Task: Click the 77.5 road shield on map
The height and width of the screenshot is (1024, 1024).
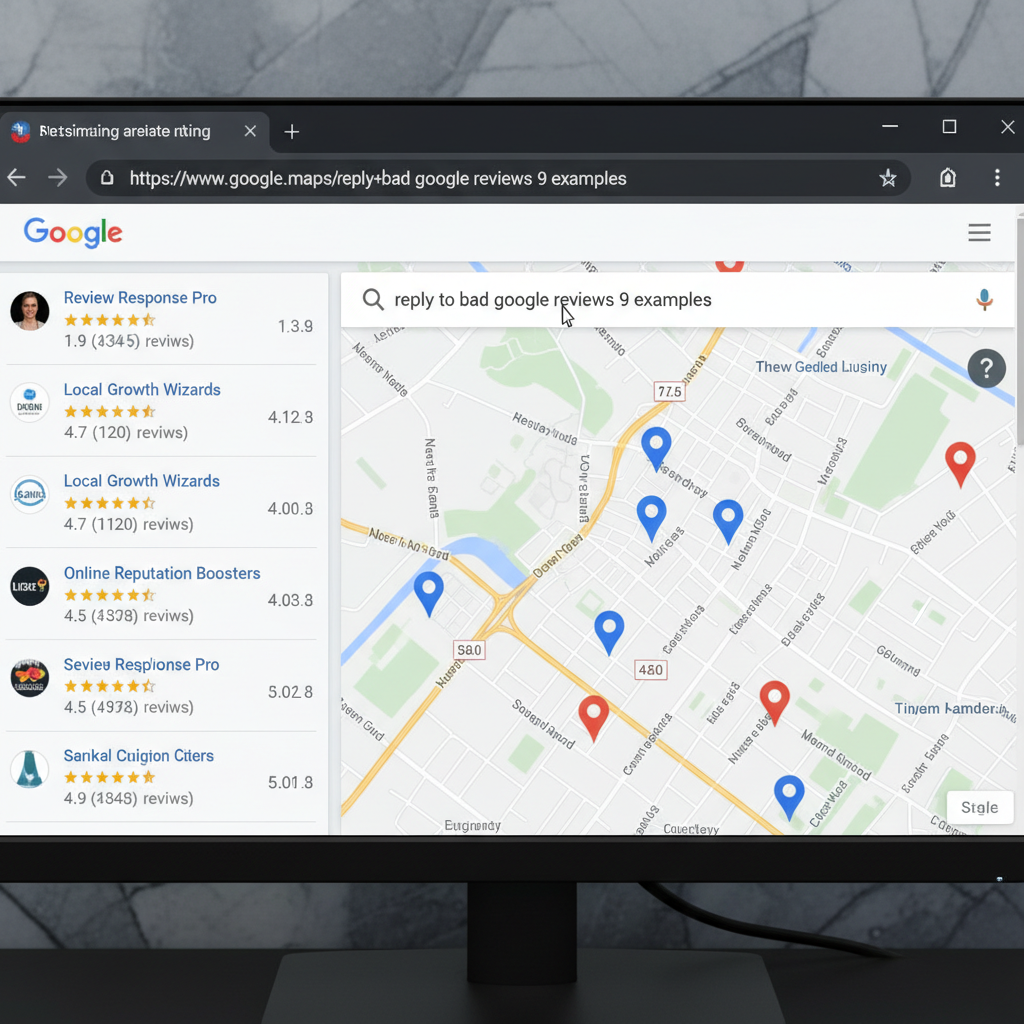Action: [x=669, y=391]
